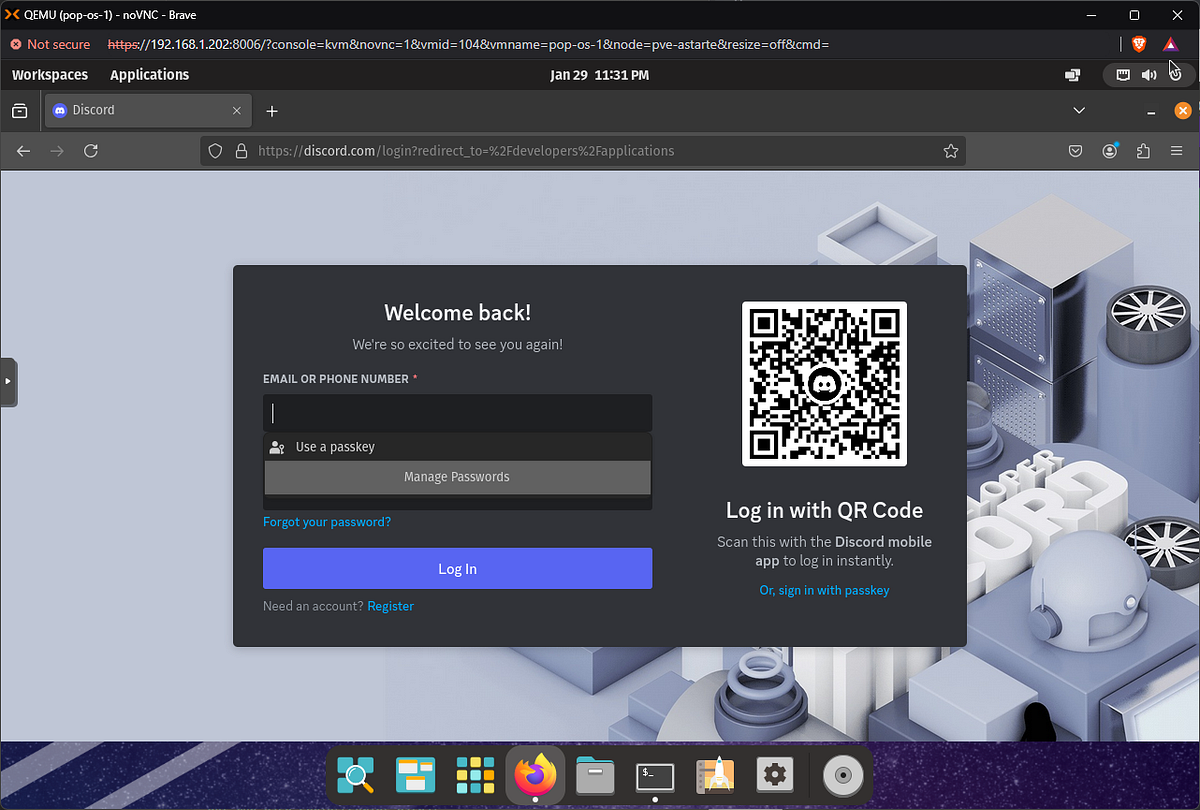
Task: Choose Use a passkey autofill option
Action: tap(457, 447)
